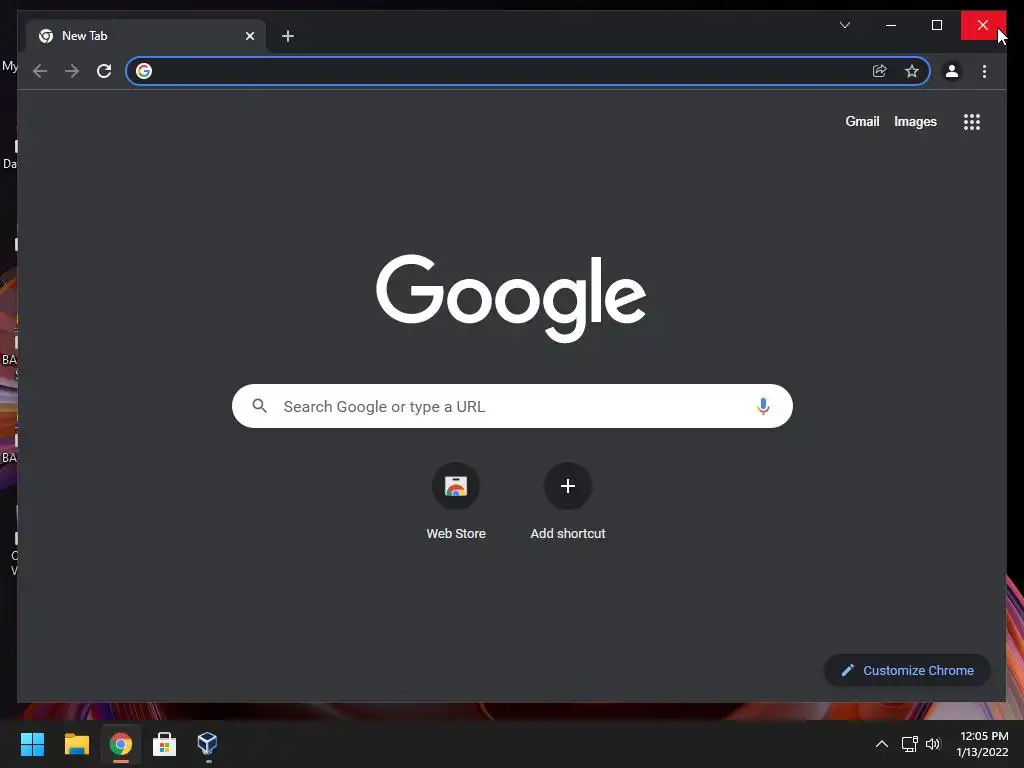Image resolution: width=1024 pixels, height=768 pixels.
Task: Show hidden system tray icons
Action: click(882, 744)
